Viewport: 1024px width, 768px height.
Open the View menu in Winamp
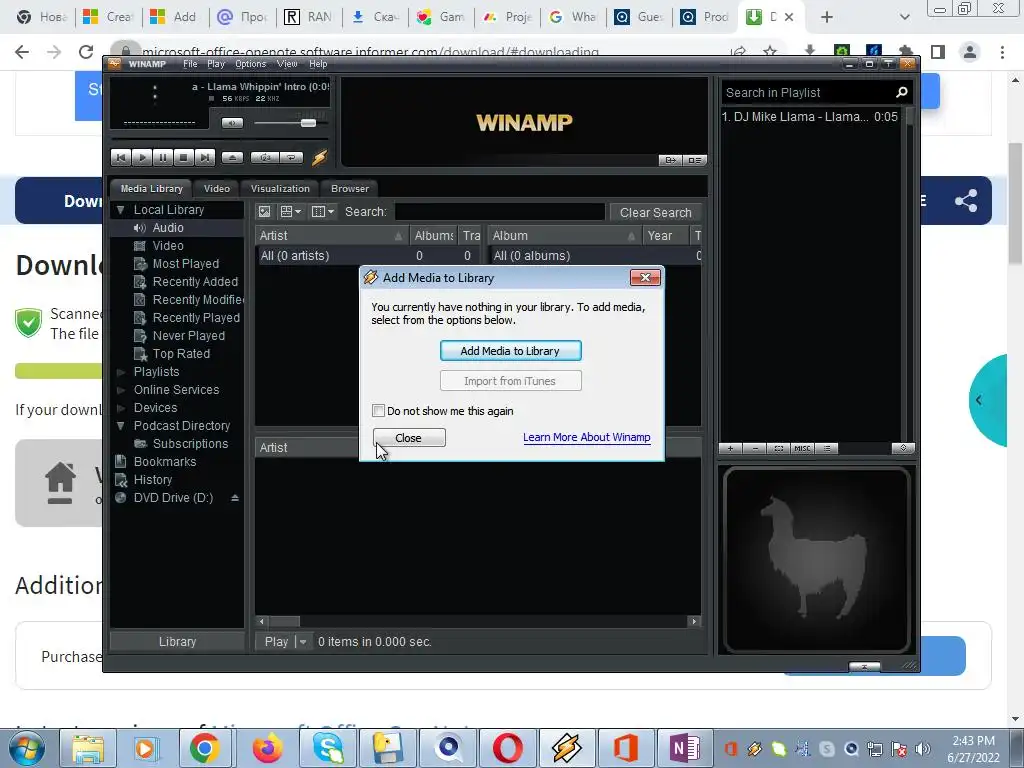pos(287,64)
